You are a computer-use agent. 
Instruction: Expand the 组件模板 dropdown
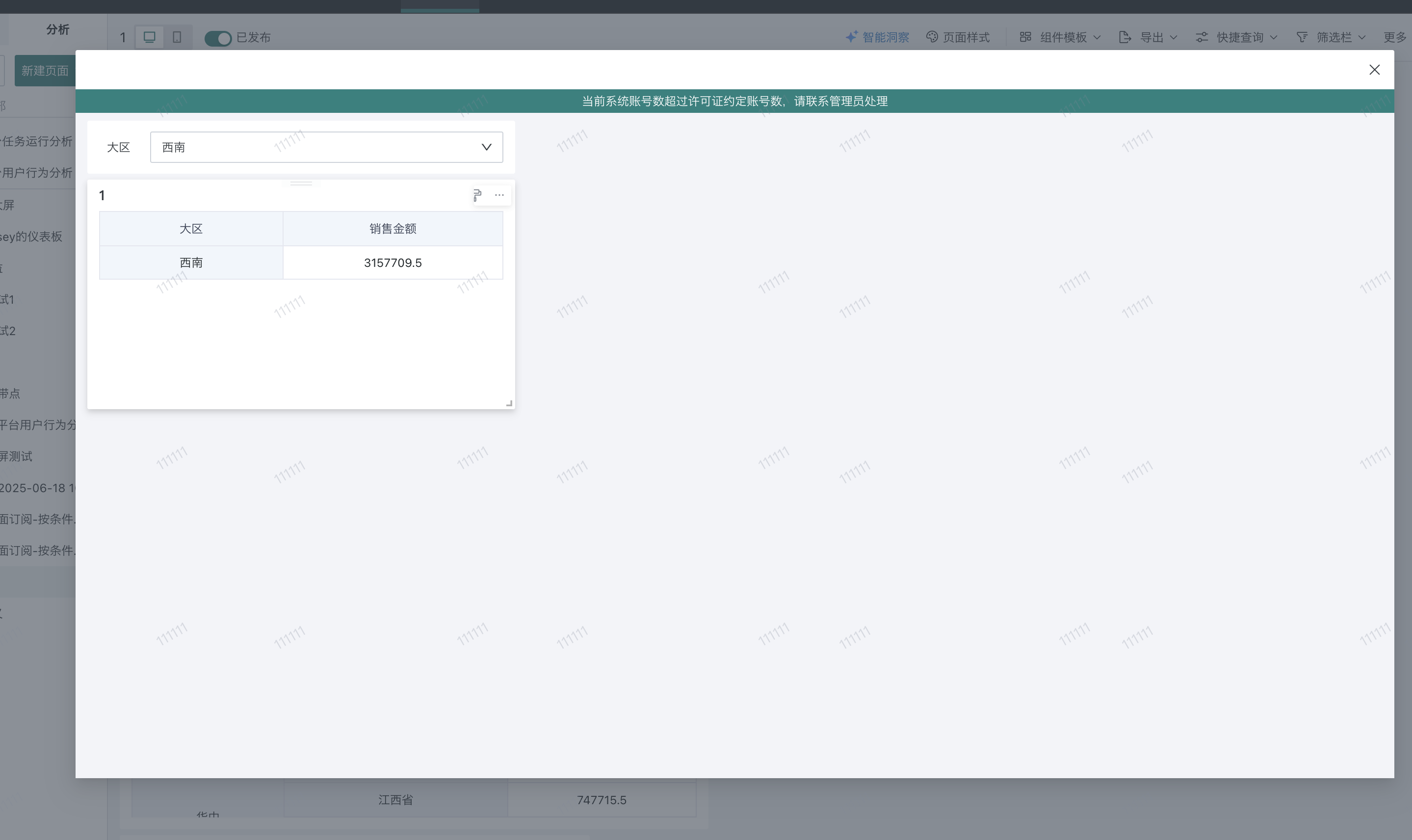pyautogui.click(x=1060, y=37)
